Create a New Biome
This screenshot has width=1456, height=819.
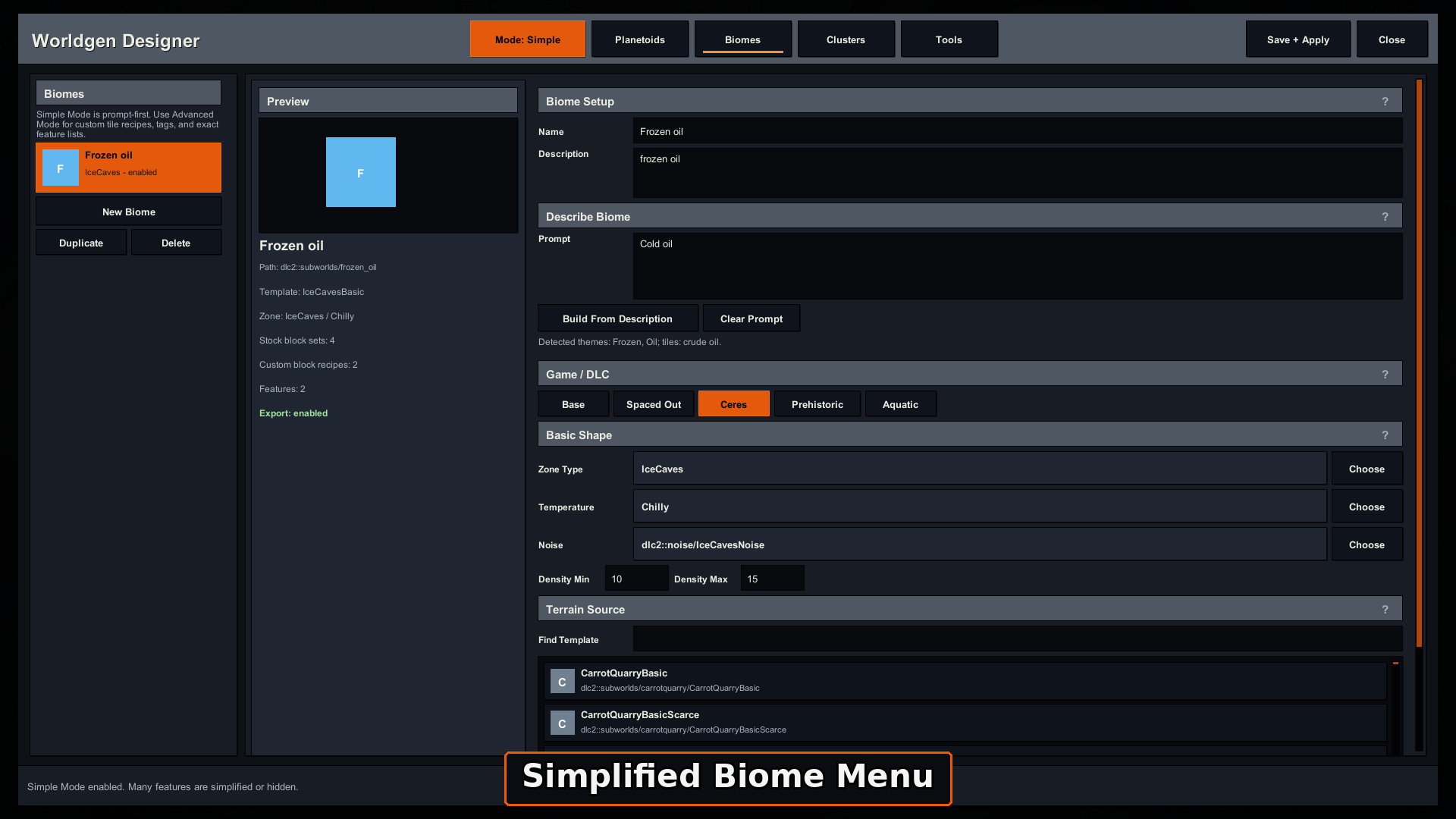(x=129, y=212)
